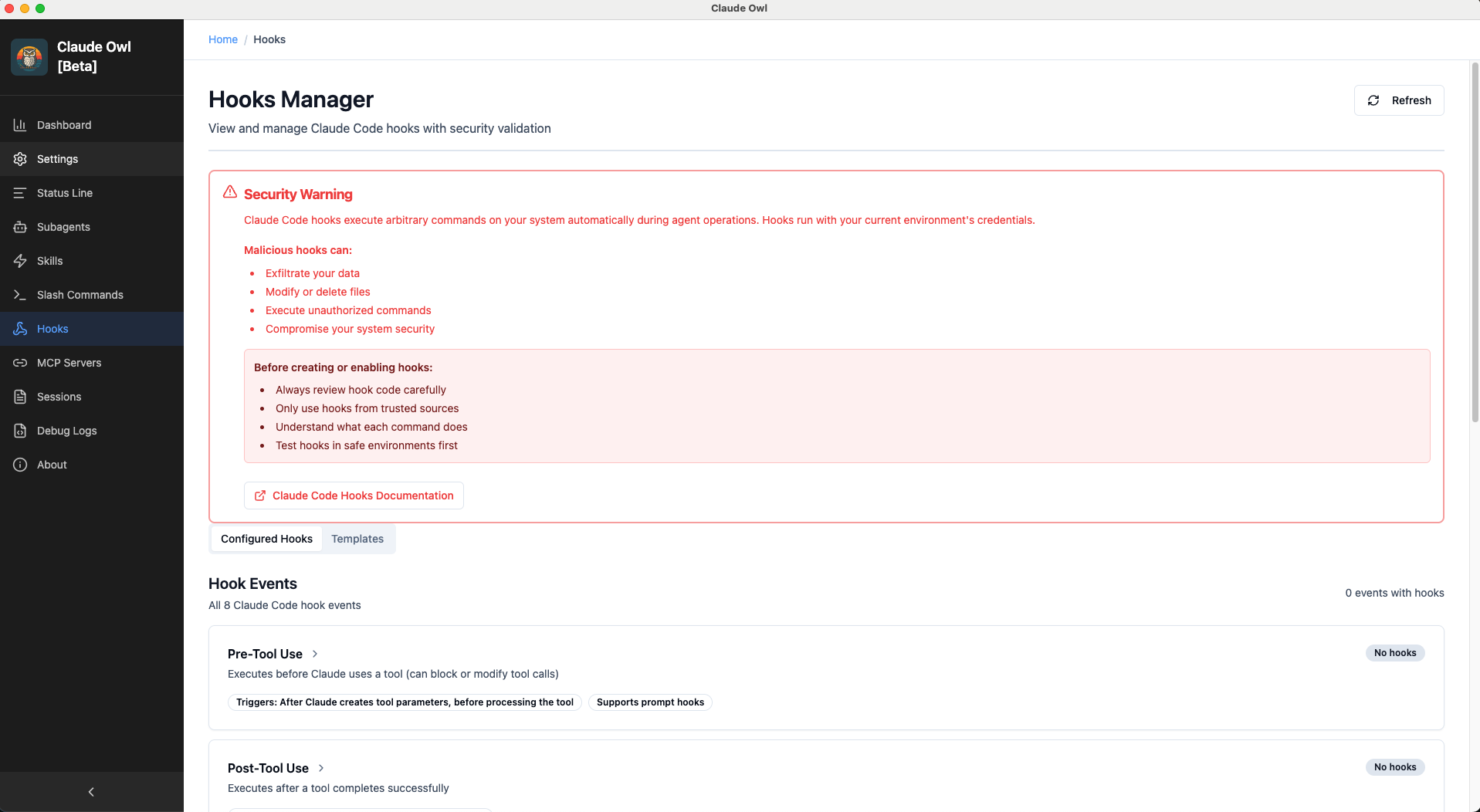
Task: Open Claude Code Hooks Documentation link
Action: [354, 496]
